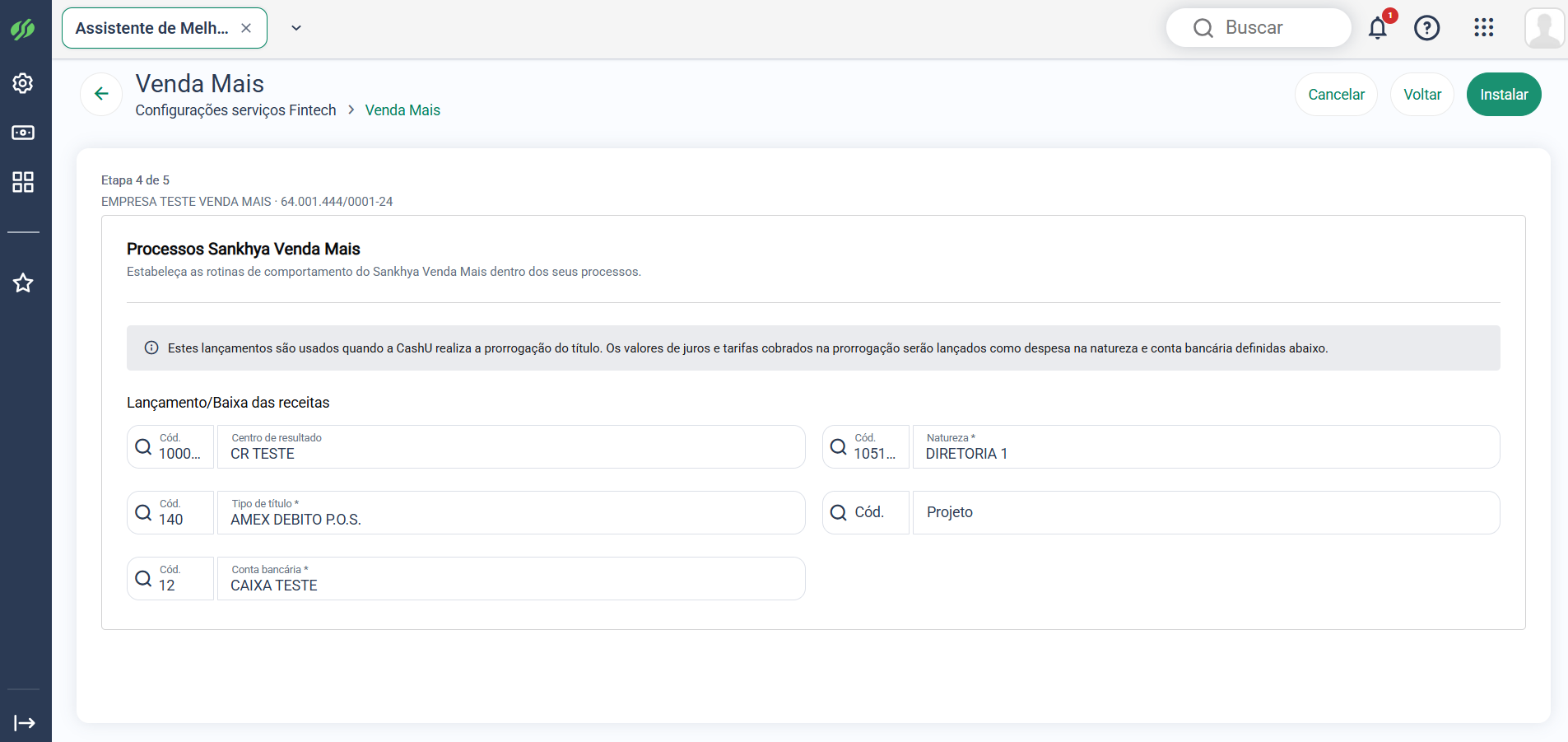The width and height of the screenshot is (1568, 742).
Task: Click the Venda Mais breadcrumb link
Action: [x=402, y=110]
